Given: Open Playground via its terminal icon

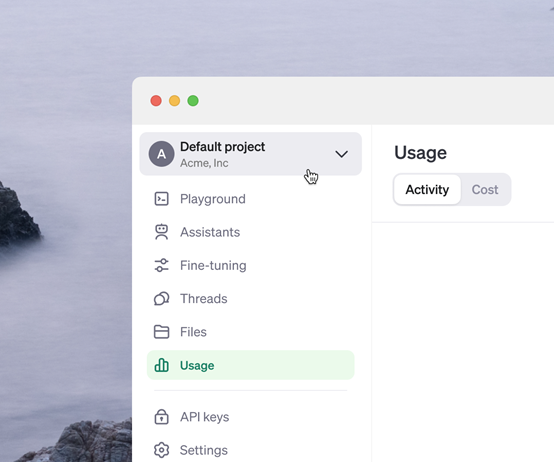Looking at the screenshot, I should (161, 199).
